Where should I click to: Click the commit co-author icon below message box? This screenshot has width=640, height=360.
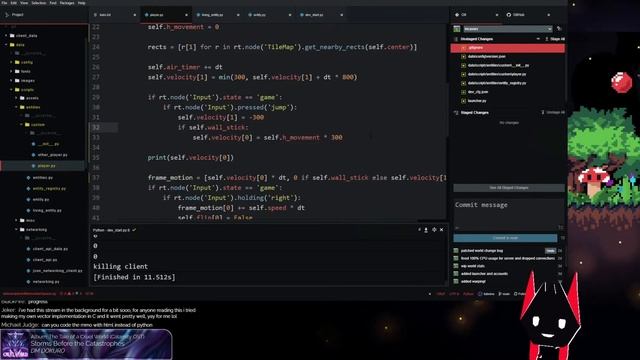(x=457, y=228)
